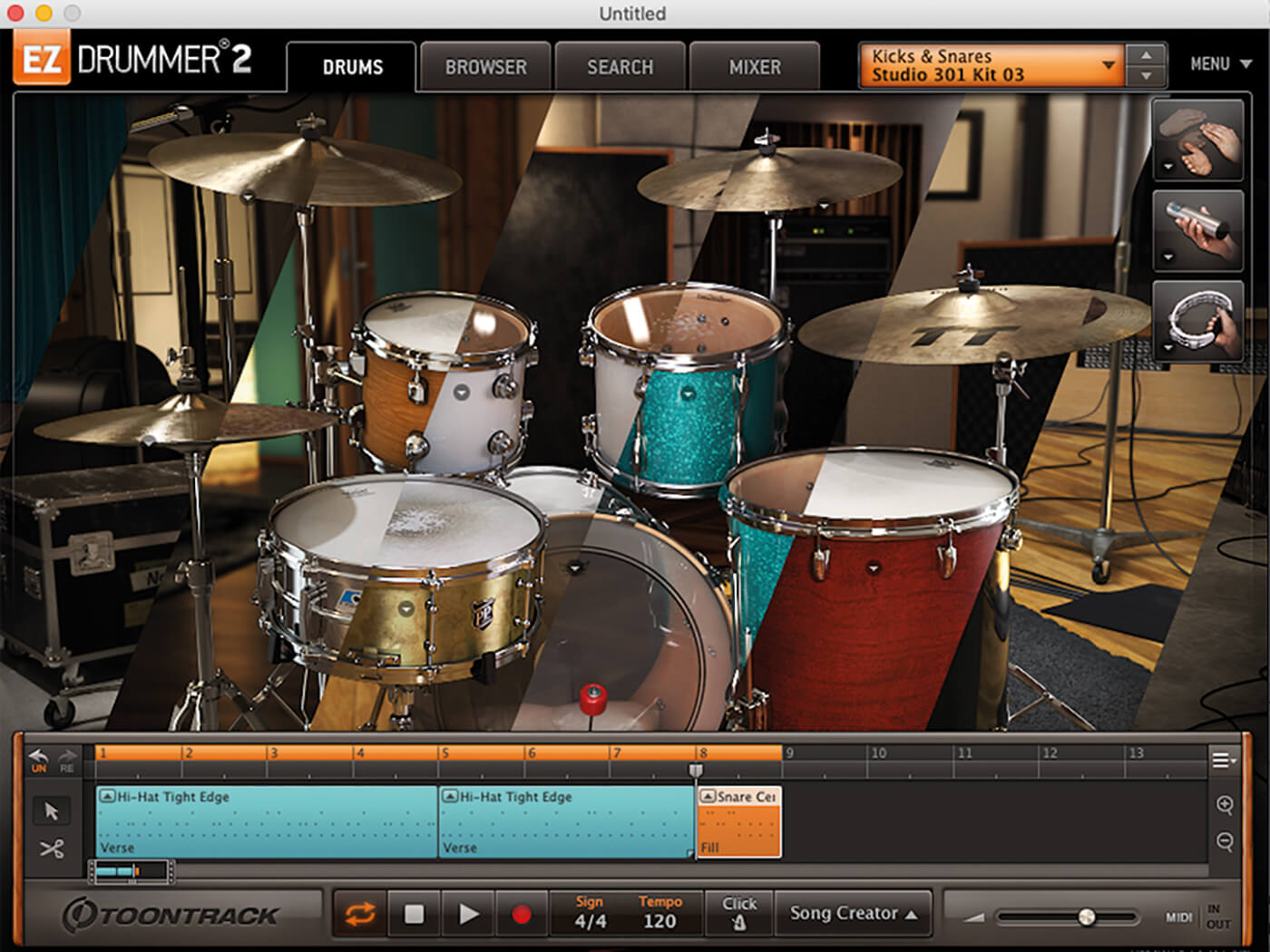This screenshot has width=1270, height=952.
Task: Click the 'Untitled' window title
Action: 632,14
